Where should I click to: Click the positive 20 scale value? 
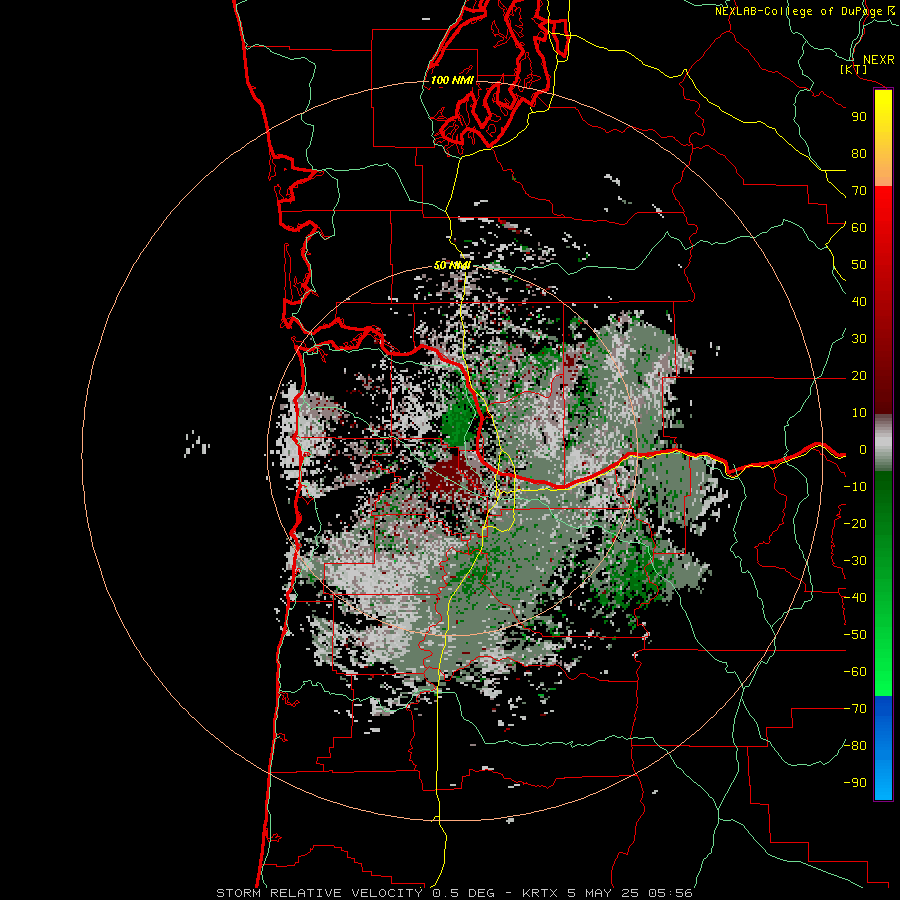click(x=859, y=376)
